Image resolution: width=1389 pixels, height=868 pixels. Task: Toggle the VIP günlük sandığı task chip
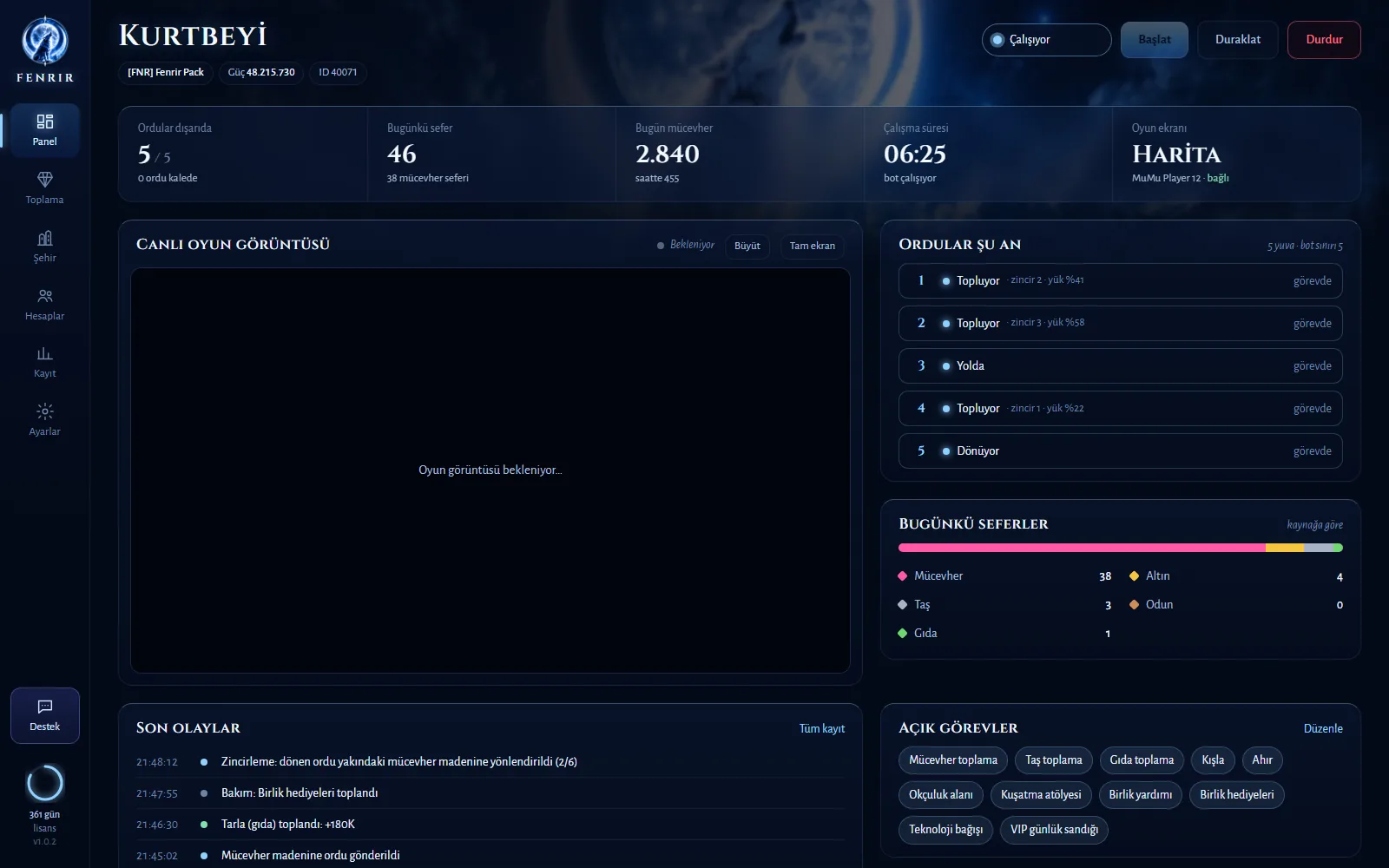coord(1054,830)
